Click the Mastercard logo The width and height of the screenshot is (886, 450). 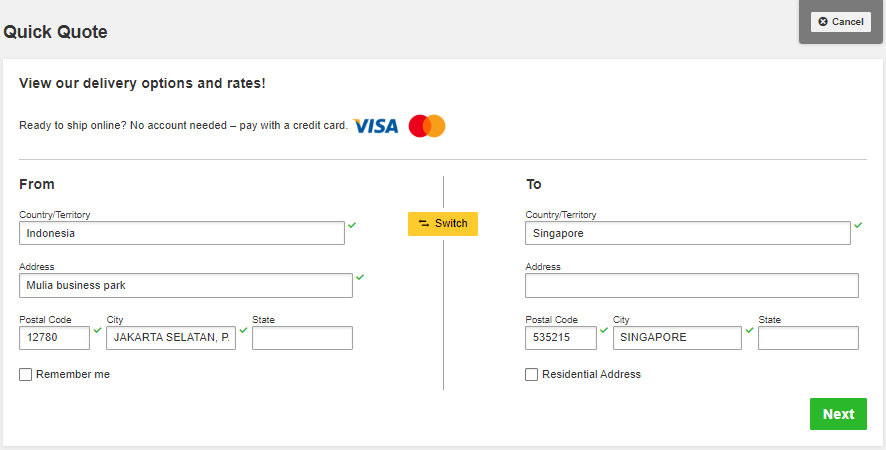click(427, 126)
